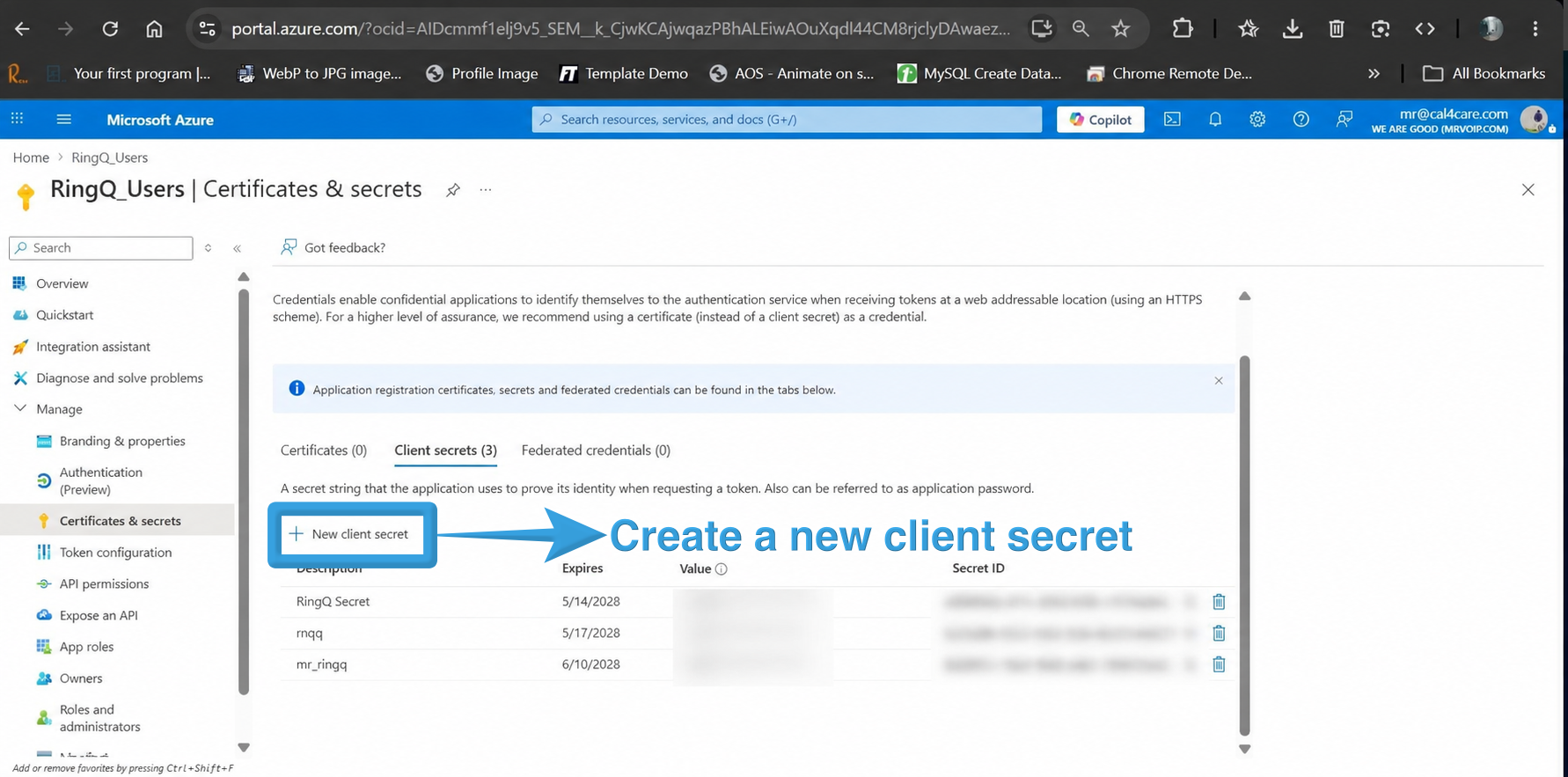Delete the RingQ Secret row with its trash icon
The height and width of the screenshot is (777, 1568).
(1219, 602)
